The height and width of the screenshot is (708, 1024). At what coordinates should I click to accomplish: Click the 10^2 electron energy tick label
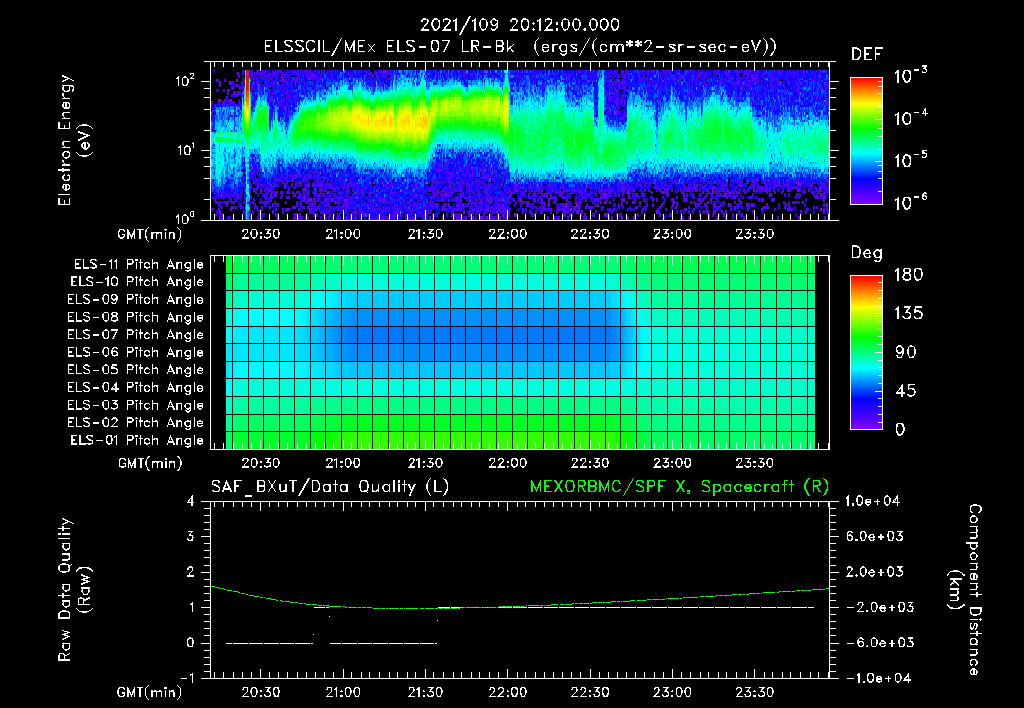click(x=185, y=81)
